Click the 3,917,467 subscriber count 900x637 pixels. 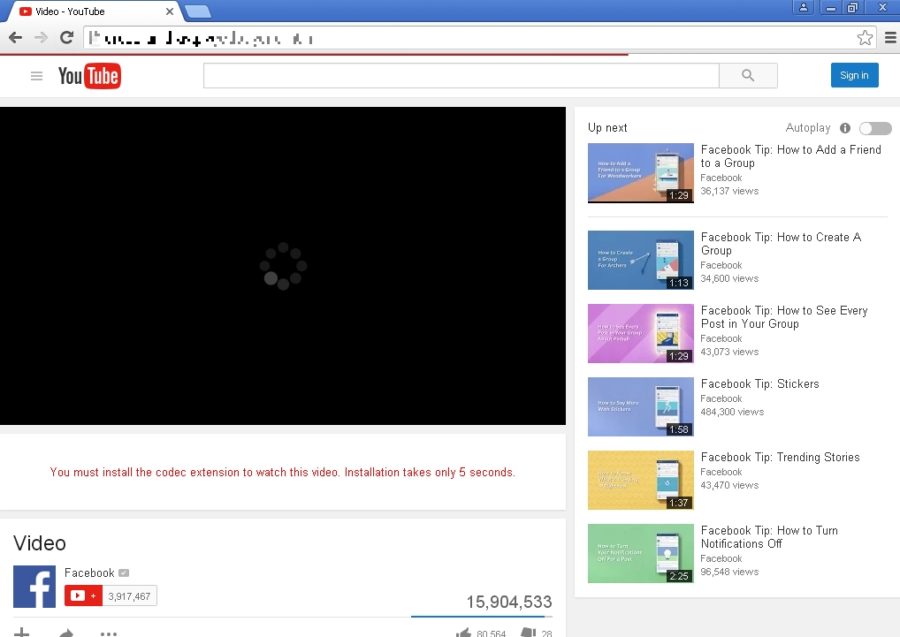click(x=129, y=596)
